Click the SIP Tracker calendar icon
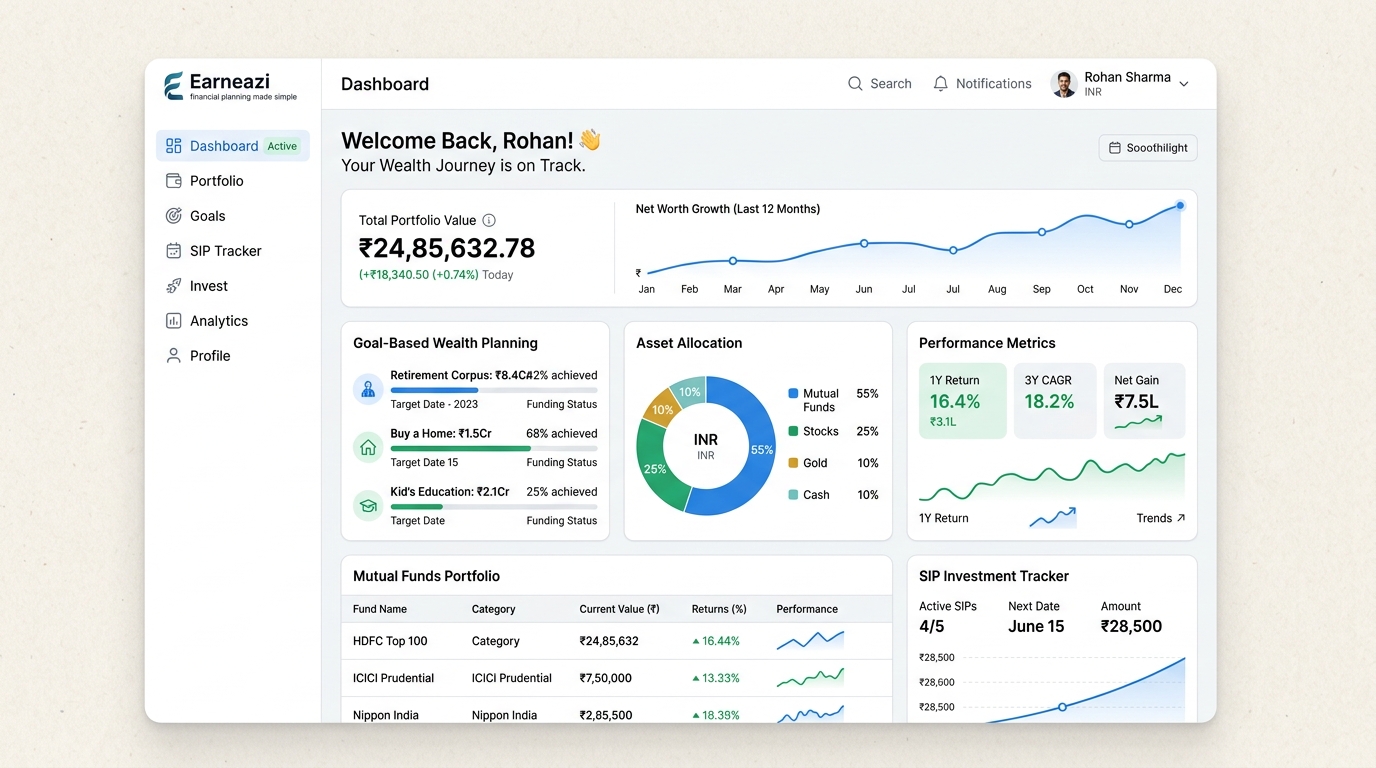 pyautogui.click(x=173, y=251)
